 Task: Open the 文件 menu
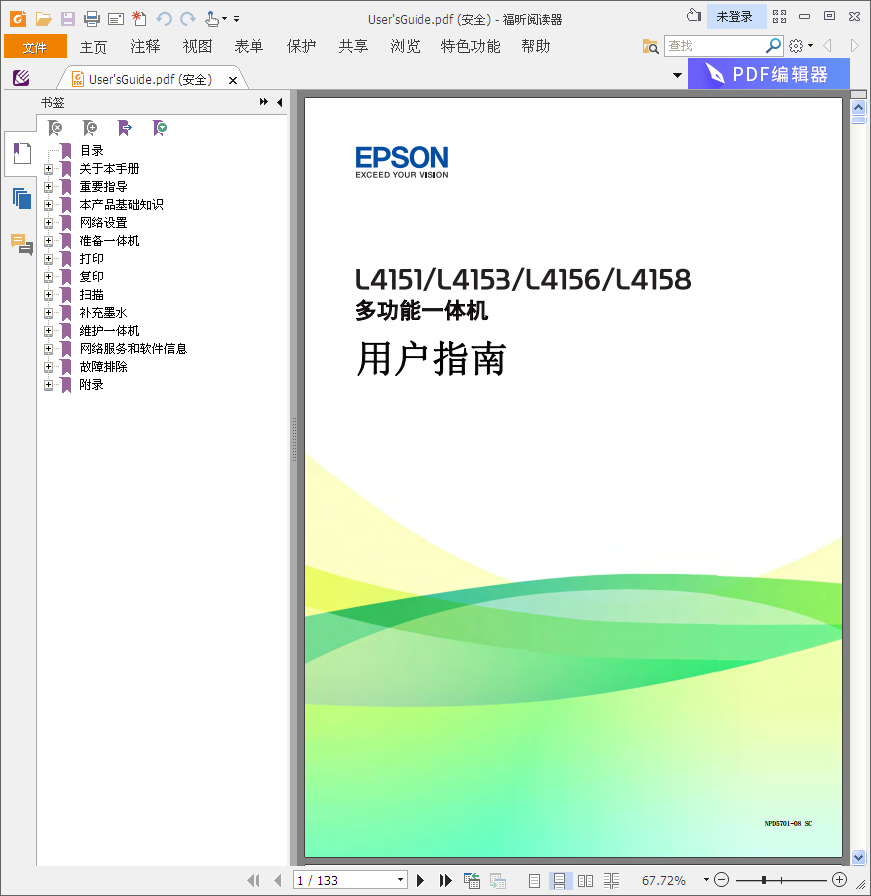[x=35, y=47]
